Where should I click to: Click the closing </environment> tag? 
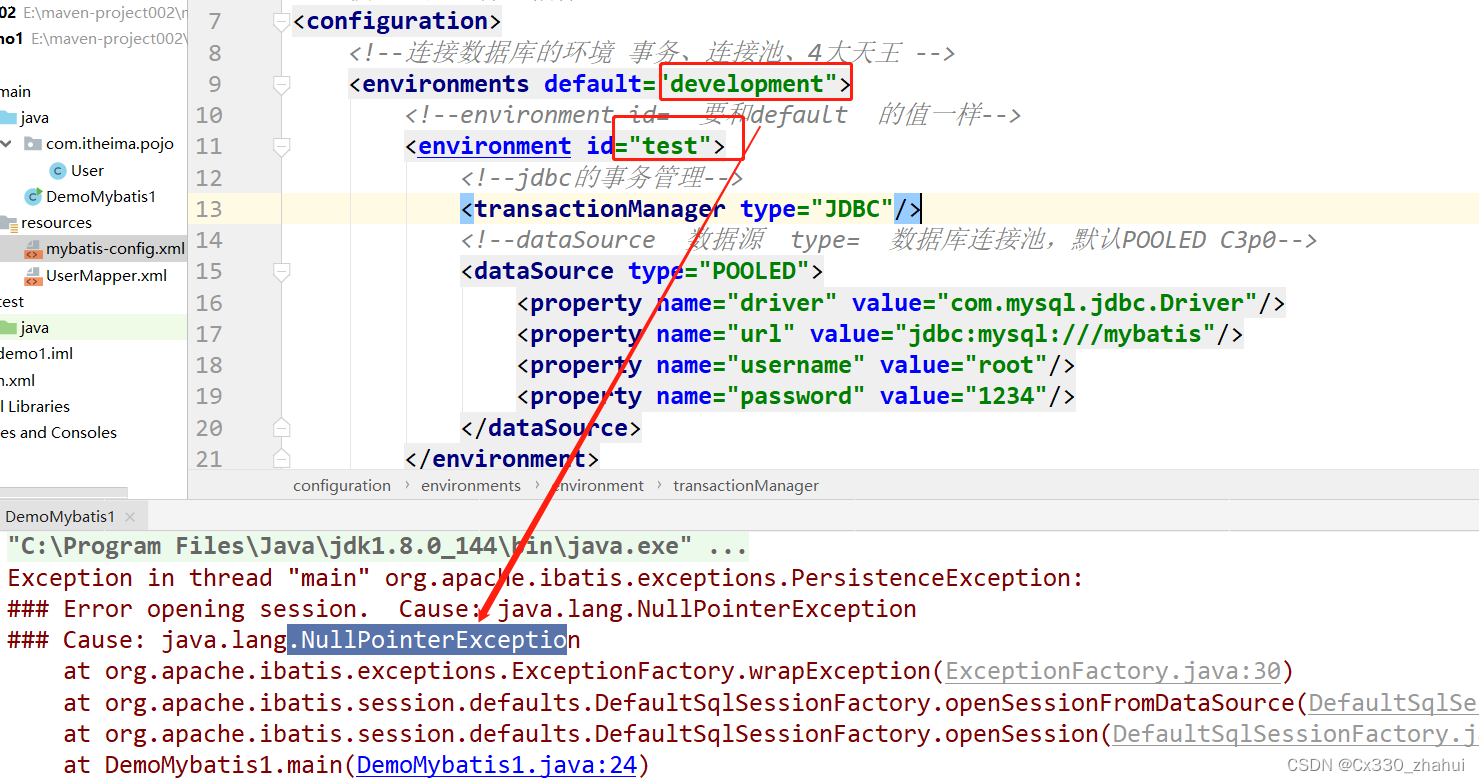[x=502, y=459]
